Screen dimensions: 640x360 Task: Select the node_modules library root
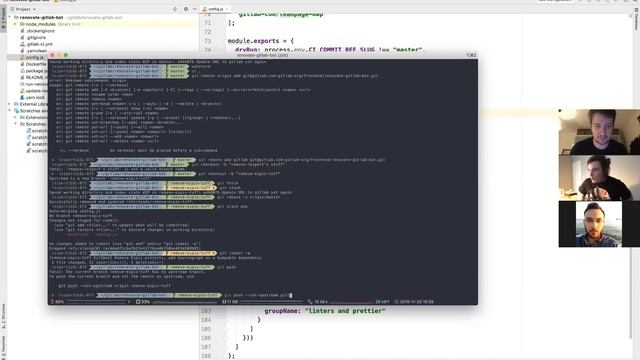click(41, 24)
